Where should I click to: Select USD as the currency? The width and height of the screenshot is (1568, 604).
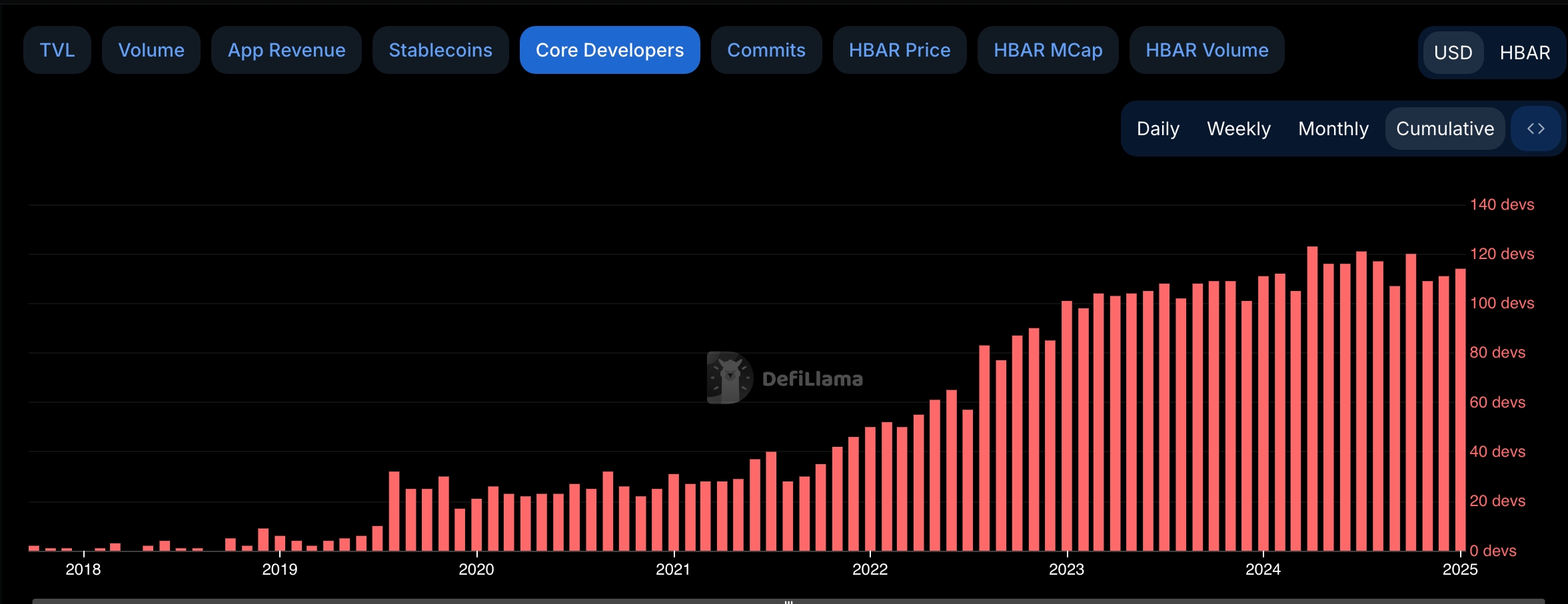point(1454,52)
